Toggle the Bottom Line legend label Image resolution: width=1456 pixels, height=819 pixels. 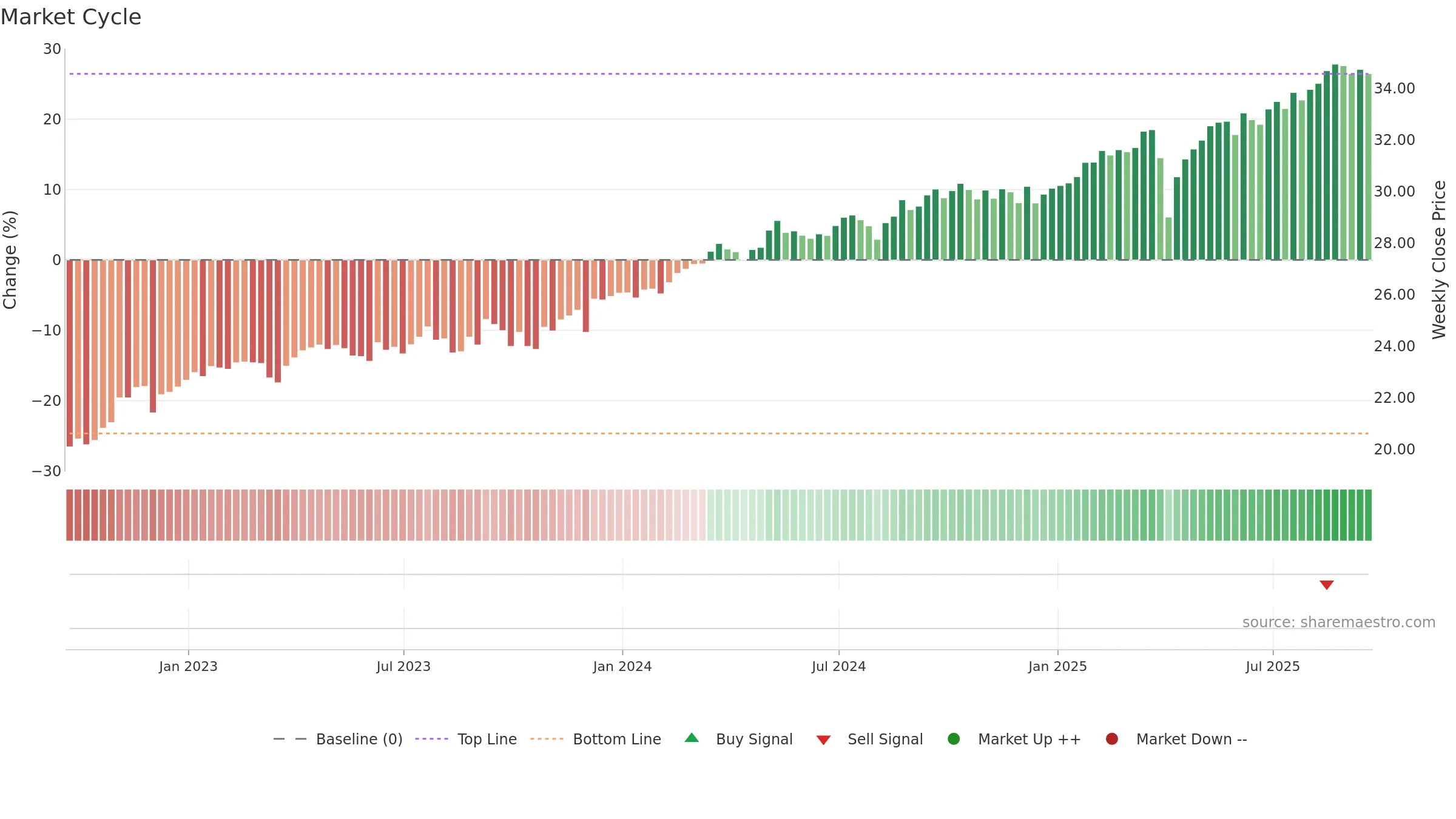pyautogui.click(x=617, y=739)
